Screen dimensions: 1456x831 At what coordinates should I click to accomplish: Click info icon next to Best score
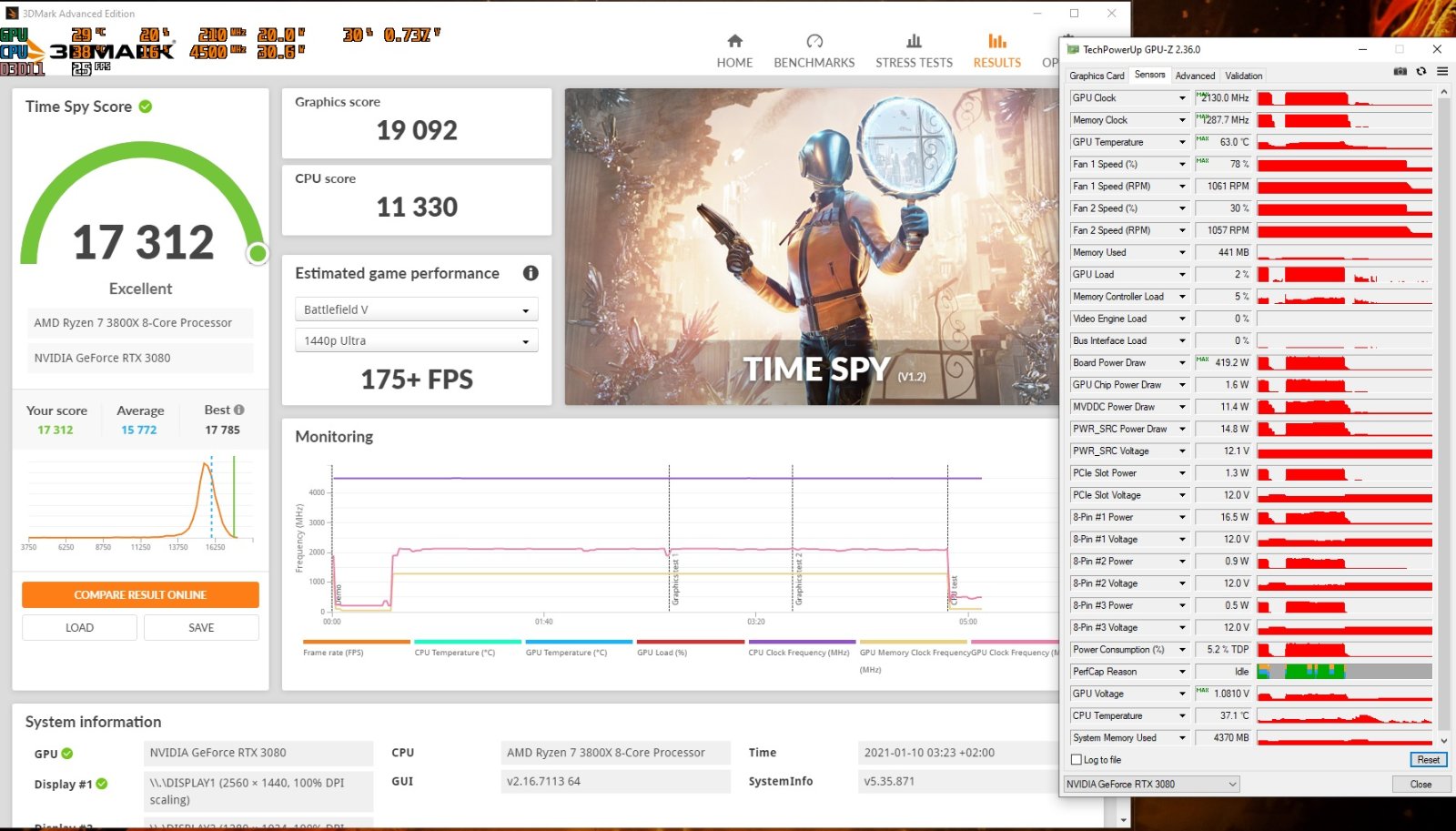tap(239, 410)
